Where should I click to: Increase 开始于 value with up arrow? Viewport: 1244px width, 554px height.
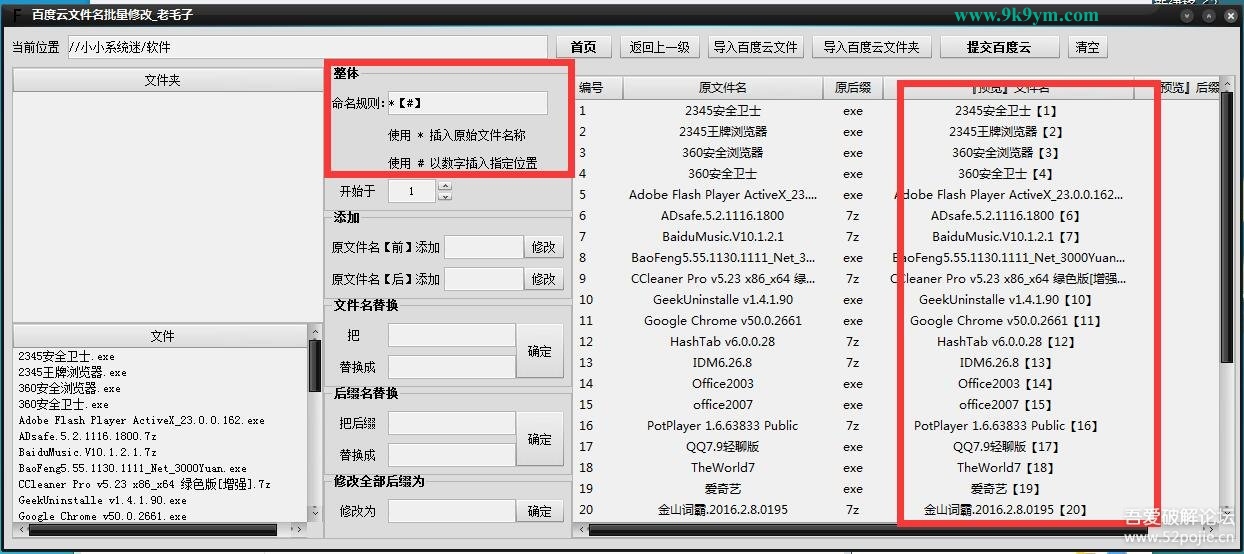click(445, 185)
